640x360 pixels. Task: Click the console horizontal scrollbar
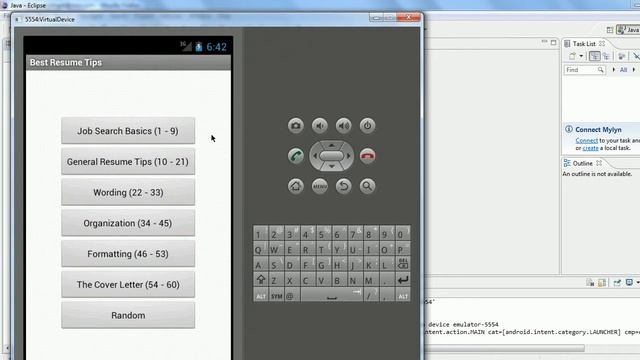click(504, 348)
